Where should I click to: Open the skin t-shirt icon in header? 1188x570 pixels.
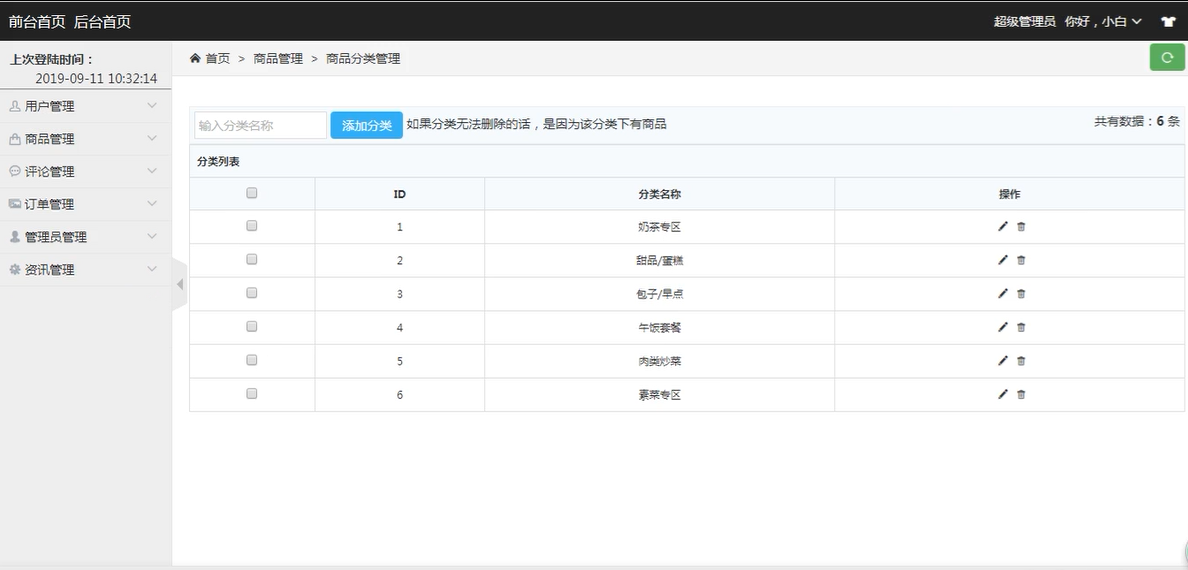click(1168, 21)
